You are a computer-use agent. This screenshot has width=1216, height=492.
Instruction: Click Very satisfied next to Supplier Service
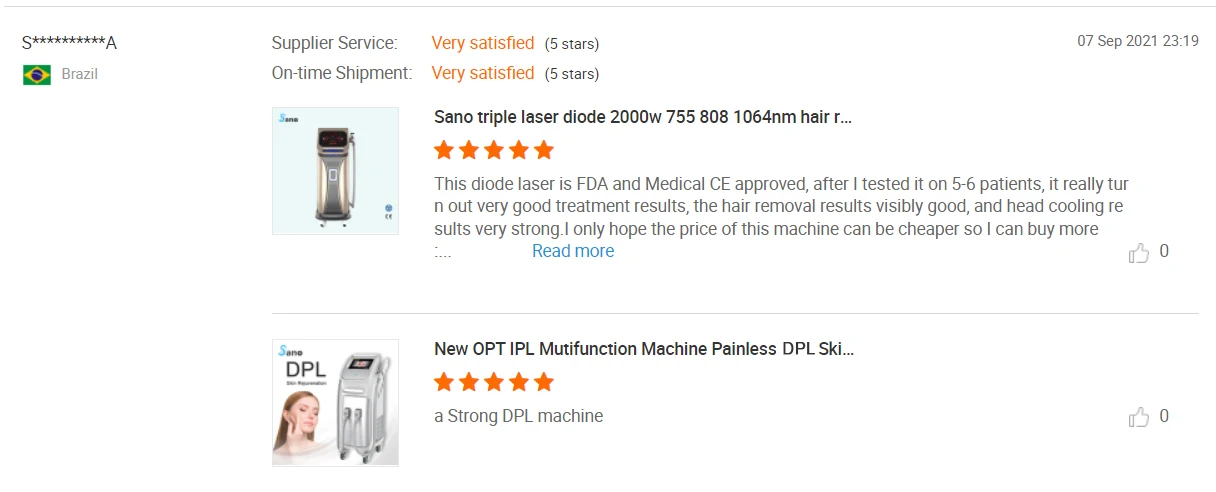pos(483,43)
